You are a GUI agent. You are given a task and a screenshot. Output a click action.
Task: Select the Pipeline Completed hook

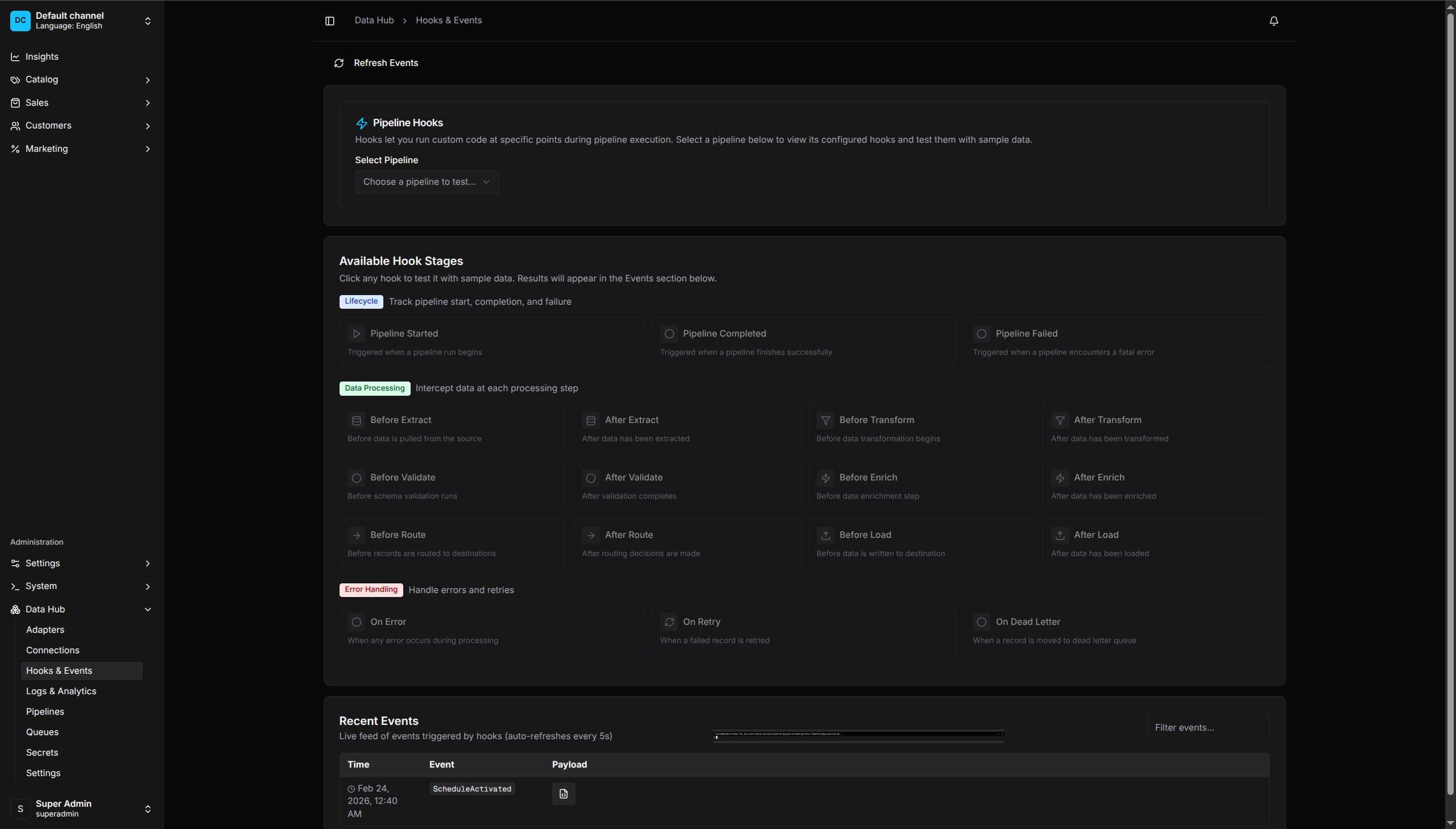tap(804, 341)
